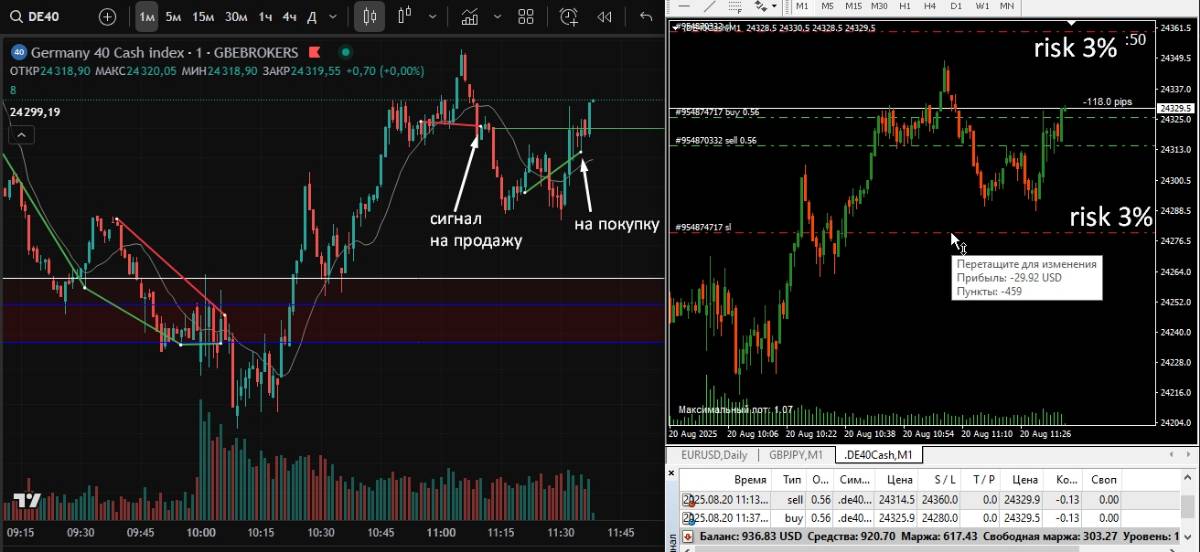
Task: Click the undo arrow icon
Action: click(645, 17)
